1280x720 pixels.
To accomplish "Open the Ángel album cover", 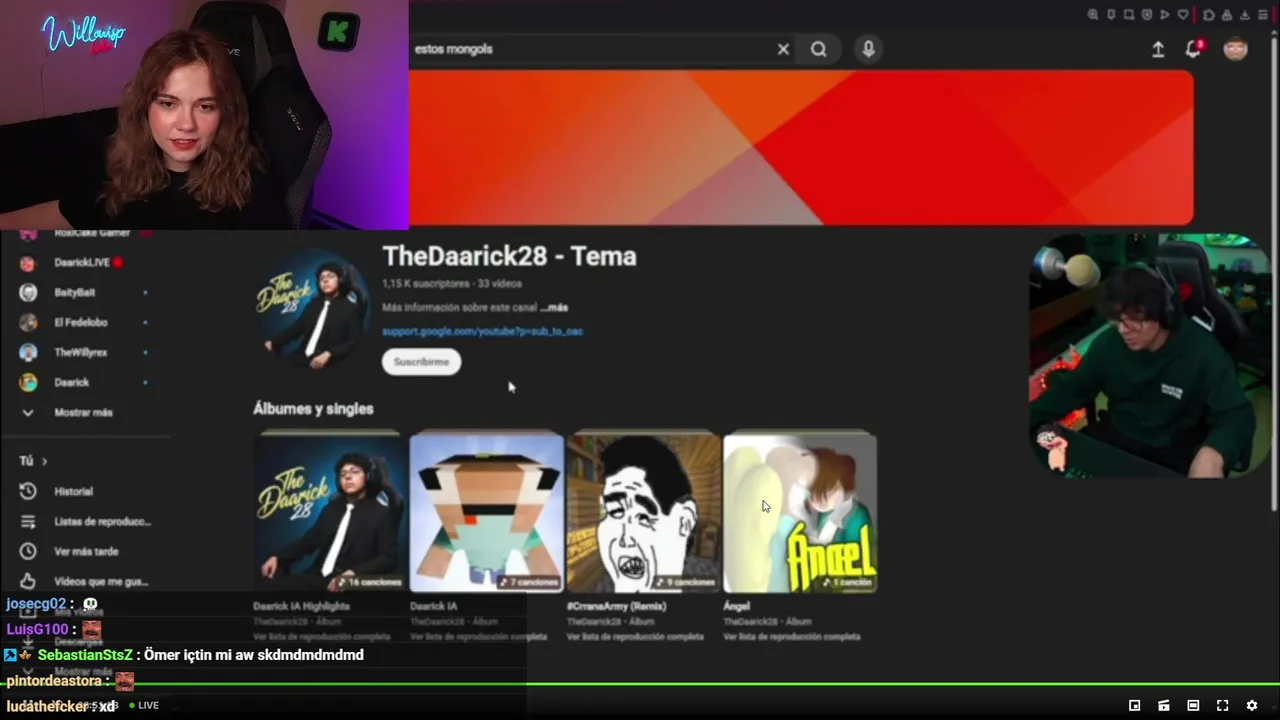I will (800, 512).
